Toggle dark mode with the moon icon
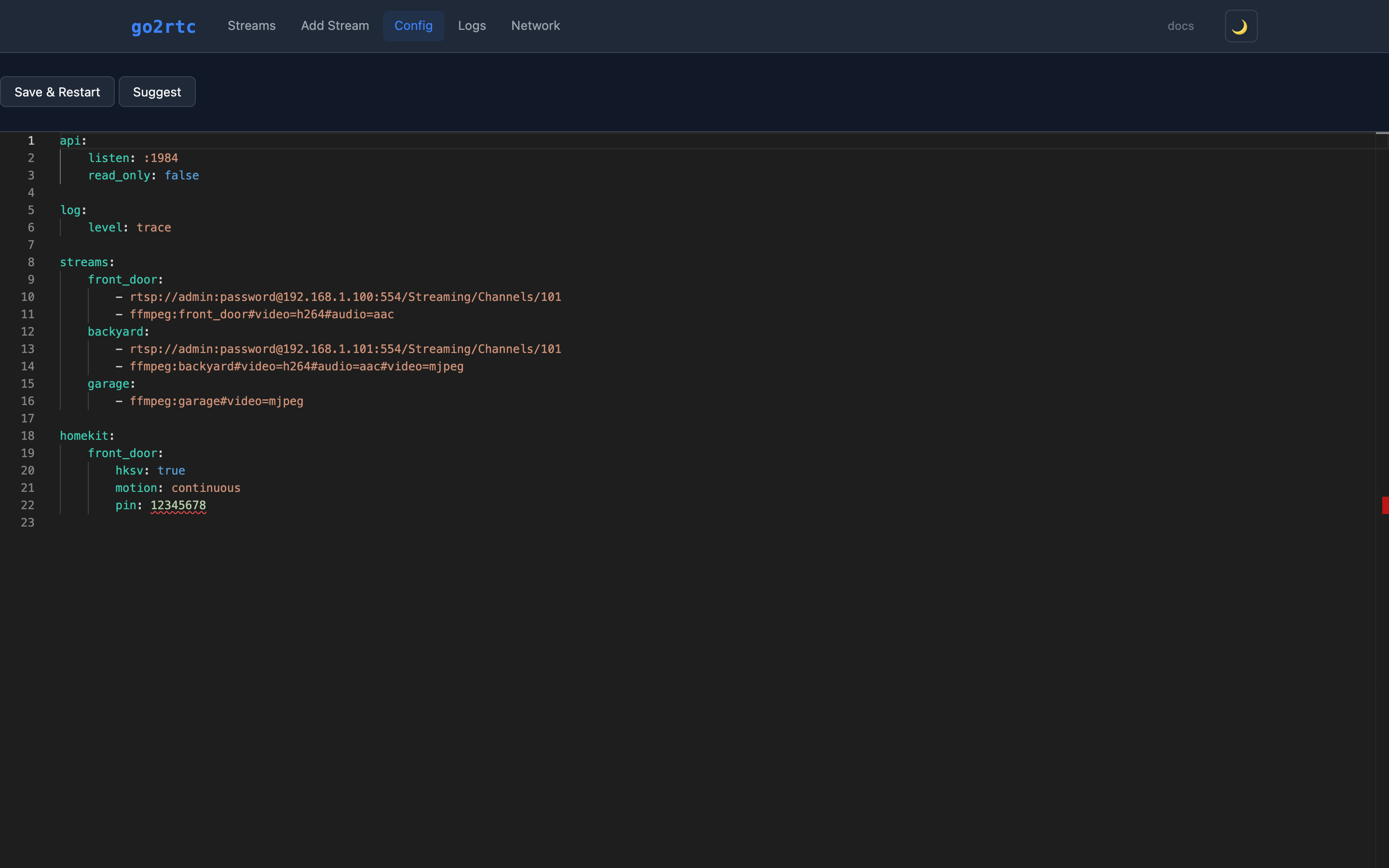The width and height of the screenshot is (1389, 868). tap(1241, 27)
